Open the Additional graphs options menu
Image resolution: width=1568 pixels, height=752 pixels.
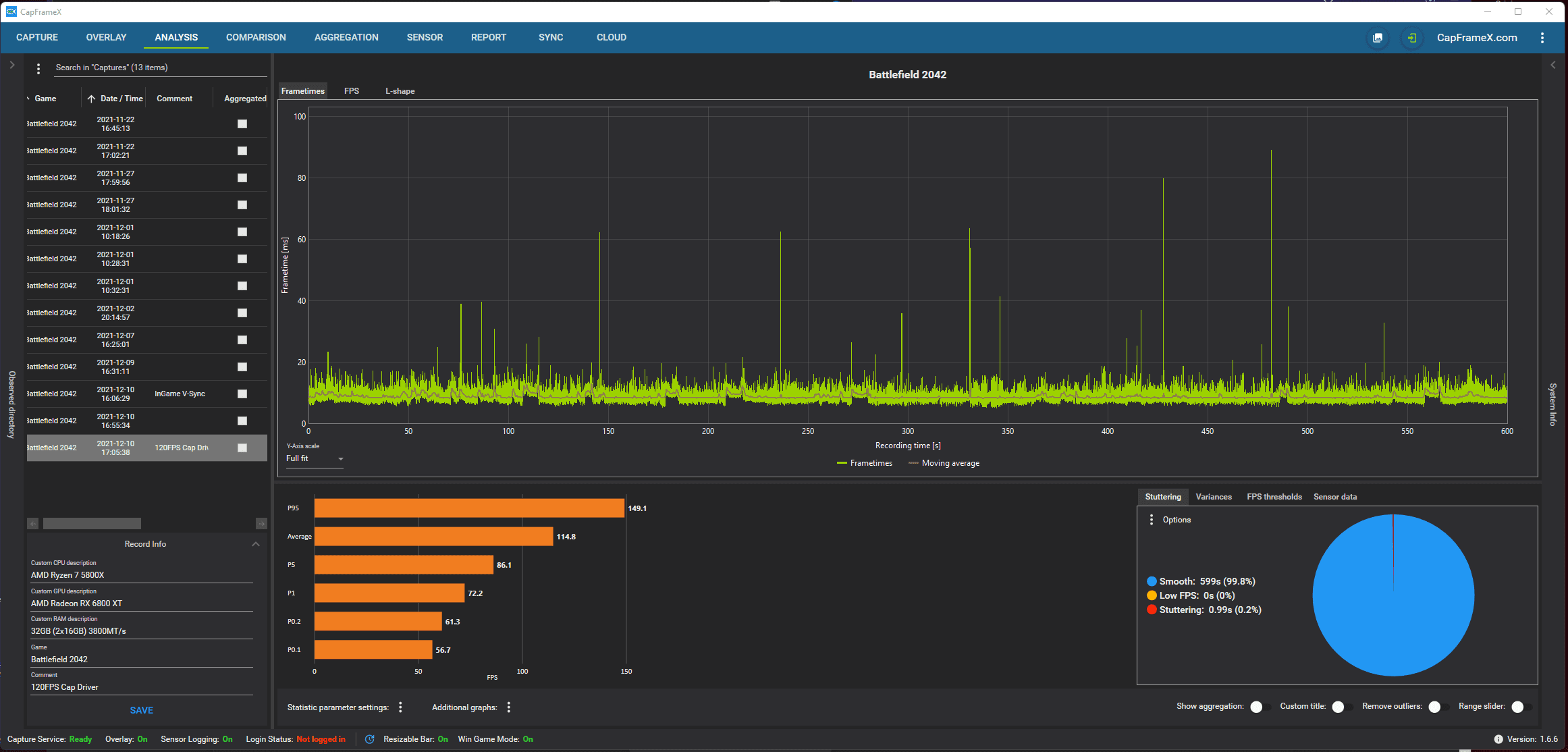point(509,707)
